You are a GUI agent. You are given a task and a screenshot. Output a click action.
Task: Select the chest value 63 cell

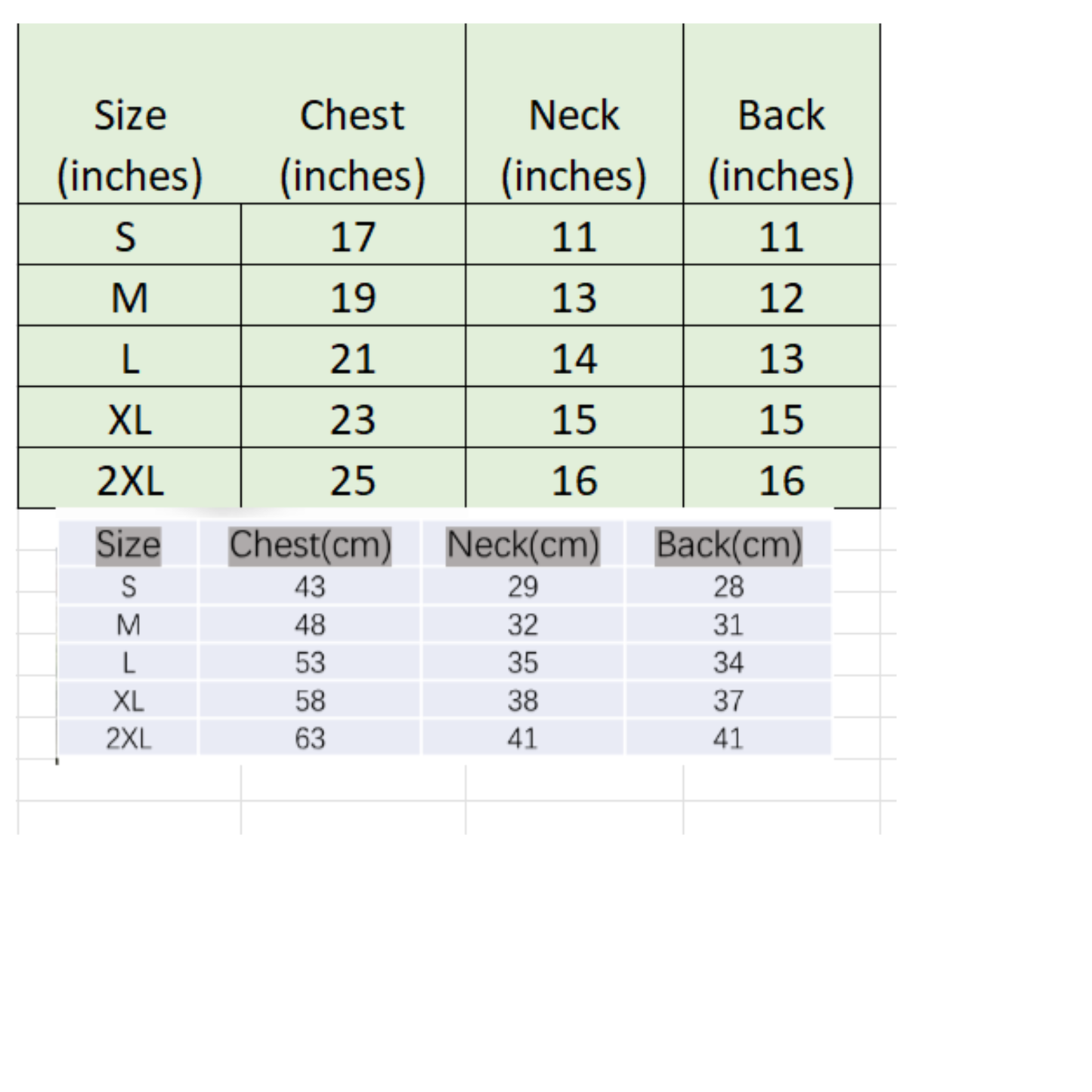[x=310, y=738]
